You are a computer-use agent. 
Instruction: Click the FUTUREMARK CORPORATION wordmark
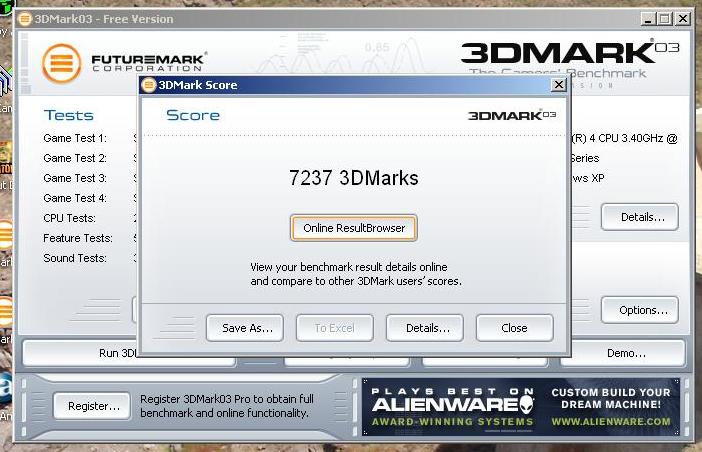(x=149, y=63)
